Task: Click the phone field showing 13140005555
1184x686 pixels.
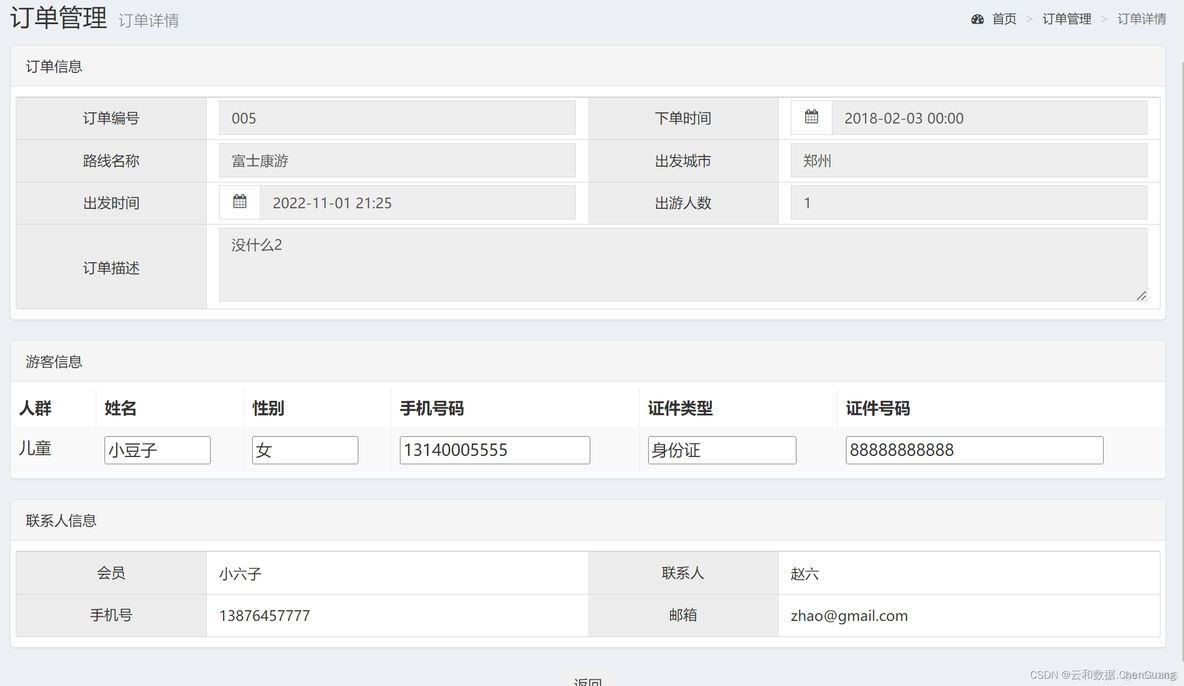Action: pyautogui.click(x=494, y=450)
